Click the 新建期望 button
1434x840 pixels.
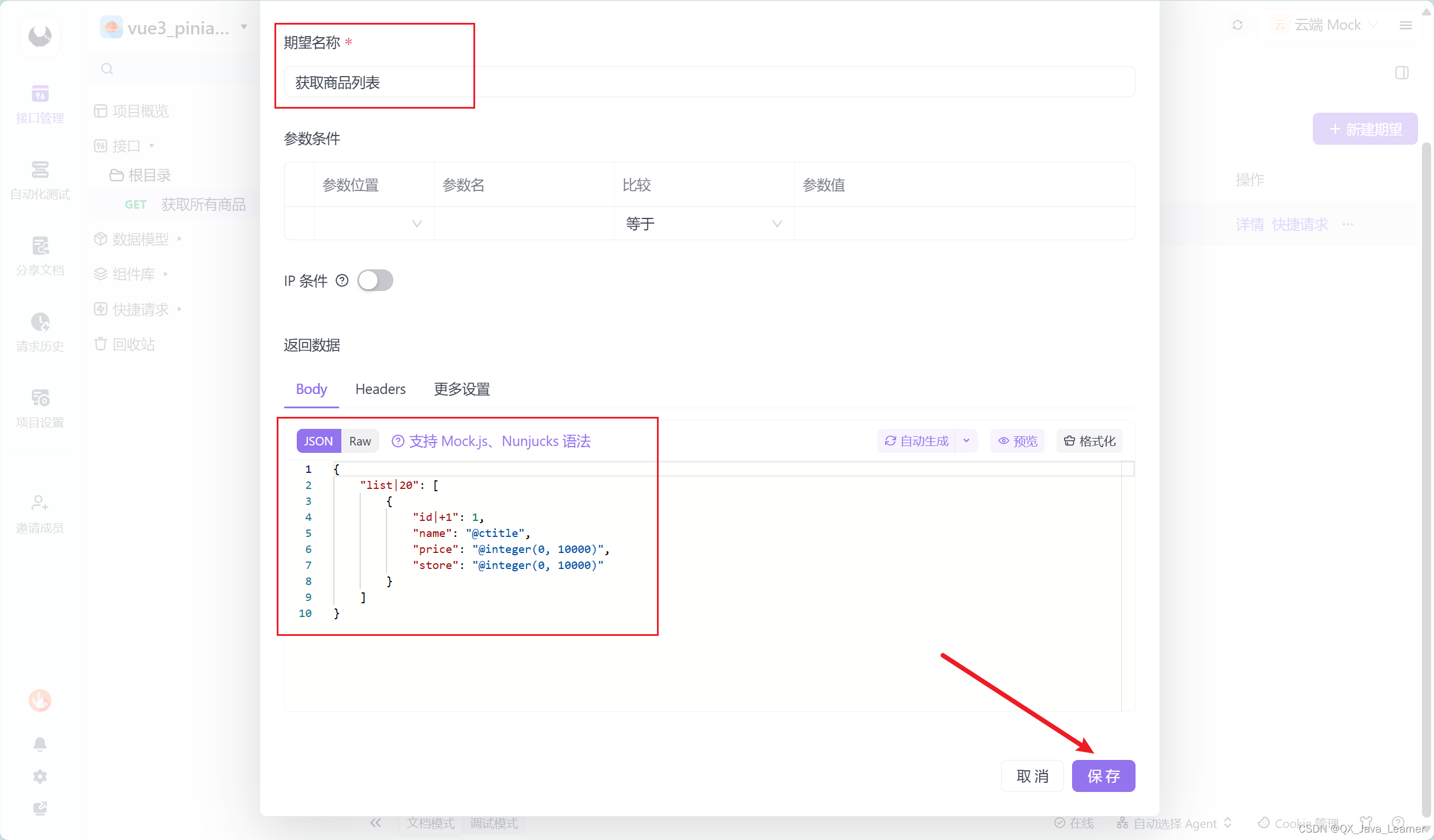point(1365,129)
